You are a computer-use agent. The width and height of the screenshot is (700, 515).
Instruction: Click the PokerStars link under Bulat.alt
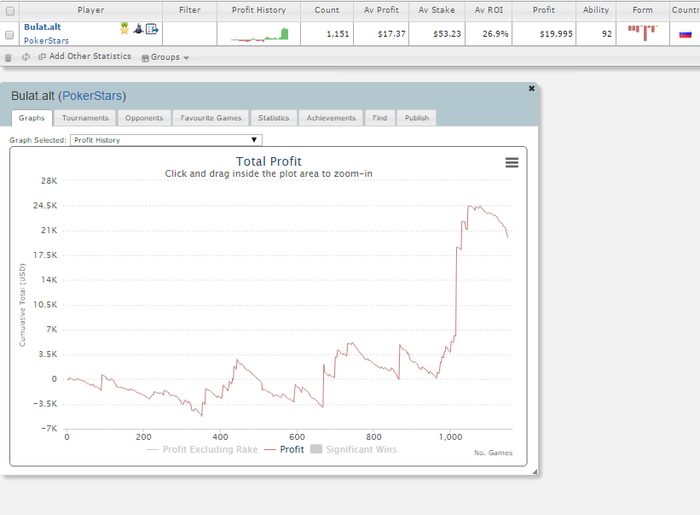click(x=46, y=41)
